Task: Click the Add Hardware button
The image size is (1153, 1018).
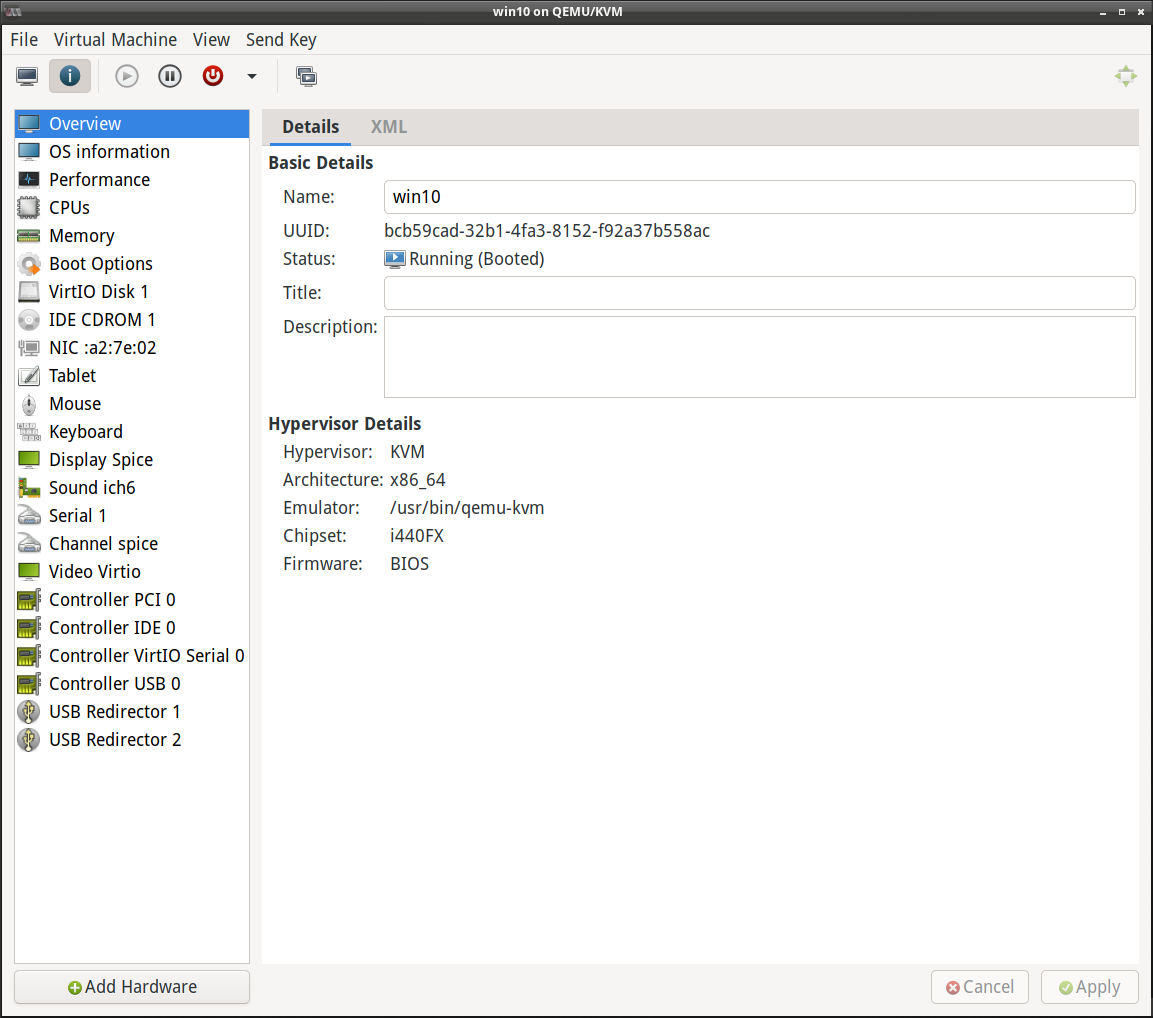Action: point(132,986)
